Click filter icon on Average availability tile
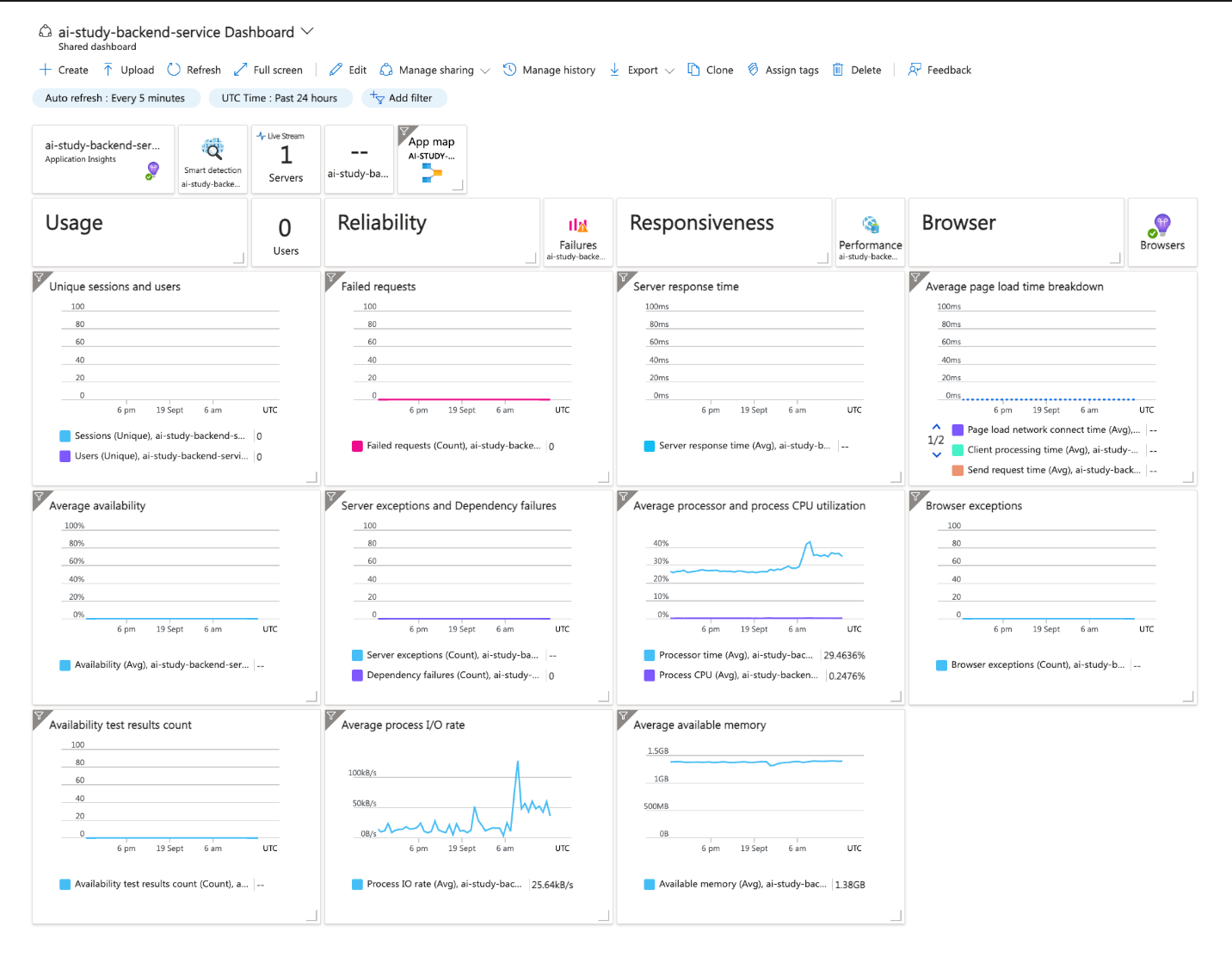Screen dimensions: 1232x957 (x=39, y=497)
